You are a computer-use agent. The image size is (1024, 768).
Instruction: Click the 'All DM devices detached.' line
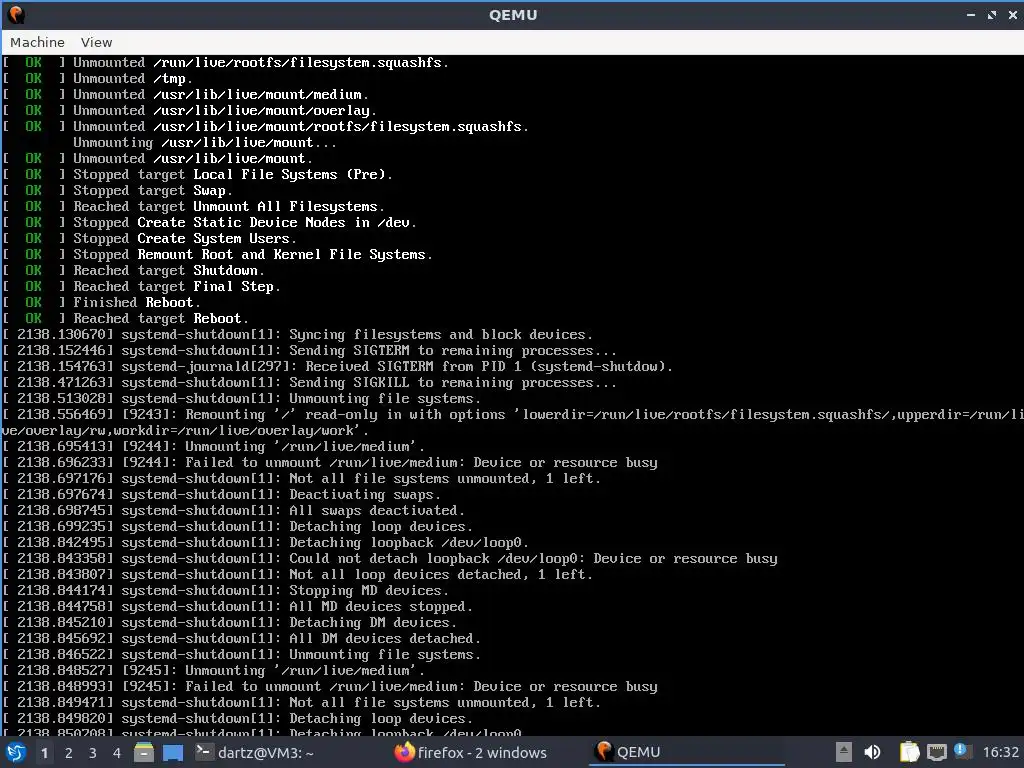tap(242, 639)
